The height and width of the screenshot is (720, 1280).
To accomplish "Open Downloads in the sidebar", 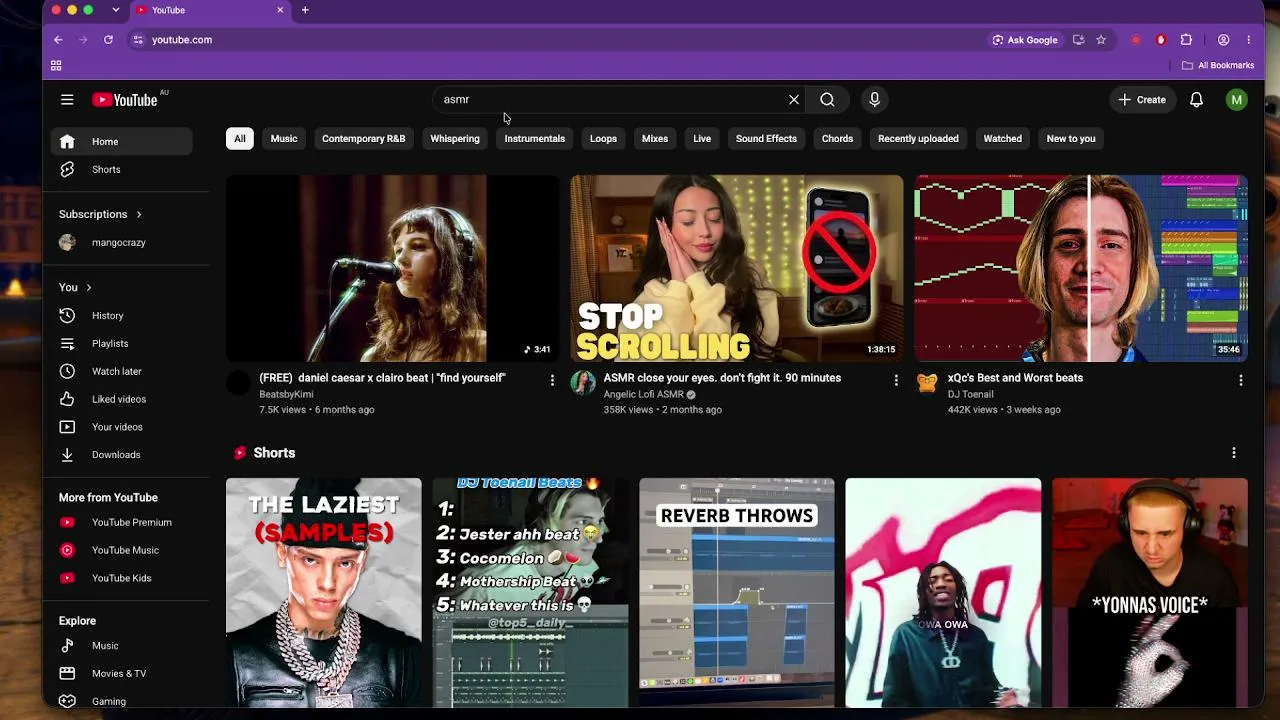I will pos(121,455).
